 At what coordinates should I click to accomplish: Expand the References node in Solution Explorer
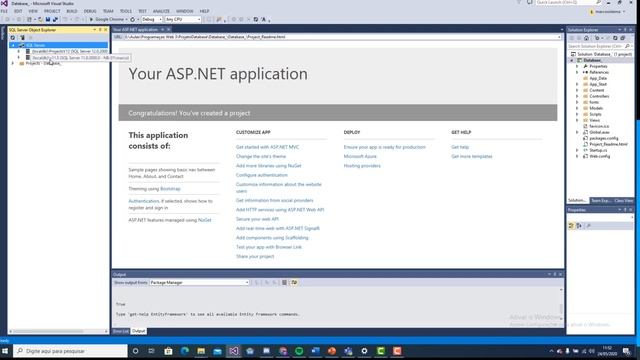(x=577, y=72)
